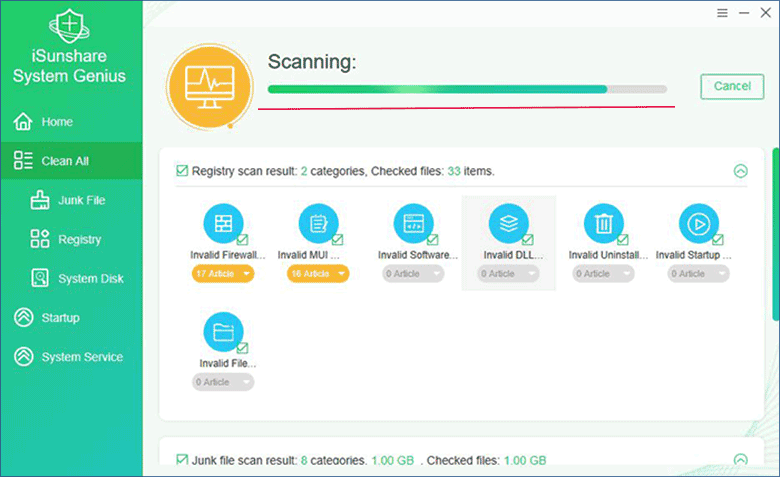The width and height of the screenshot is (780, 477).
Task: Click the Invalid MUI cache icon
Action: [317, 222]
